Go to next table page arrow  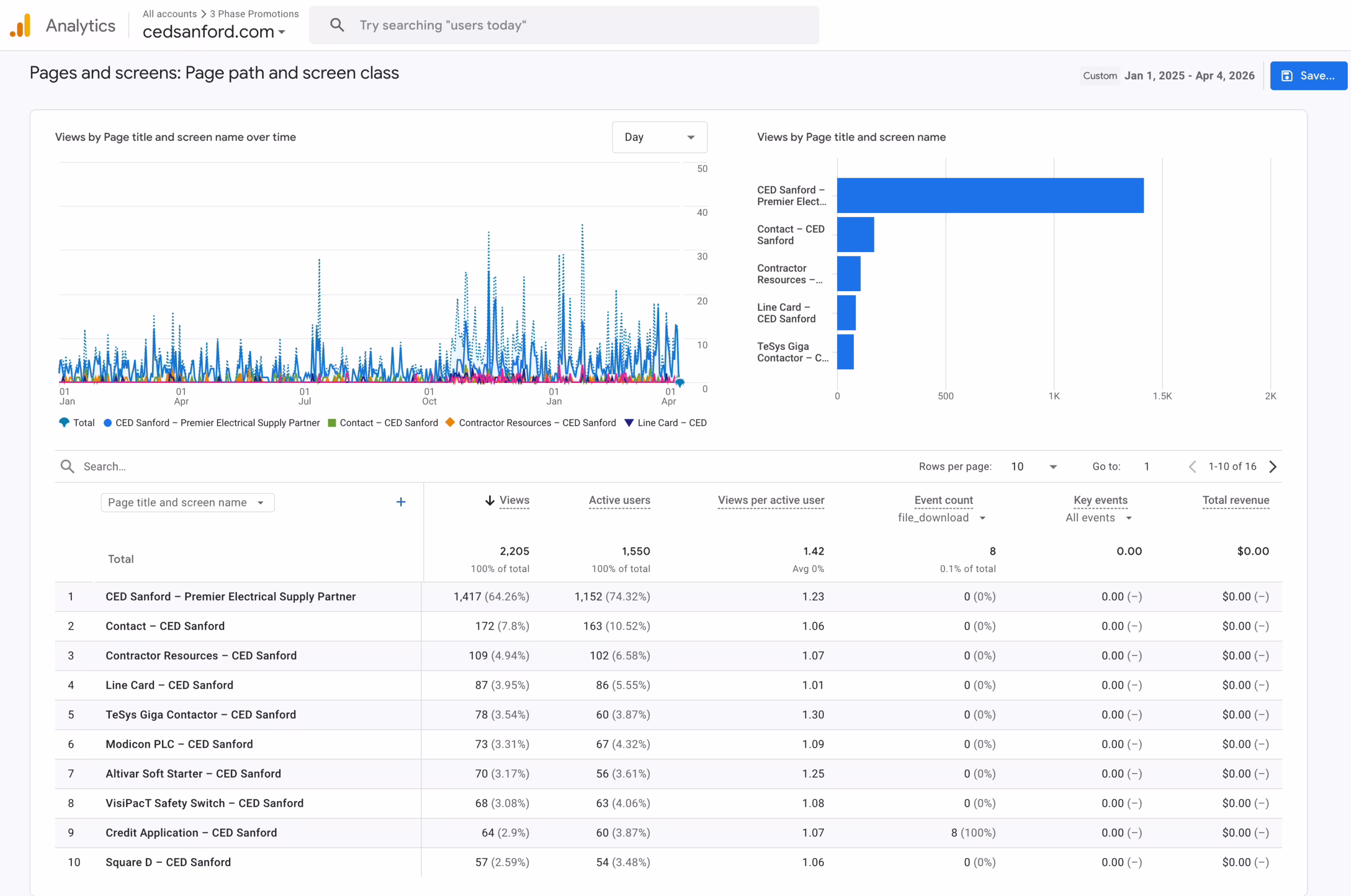(x=1273, y=466)
